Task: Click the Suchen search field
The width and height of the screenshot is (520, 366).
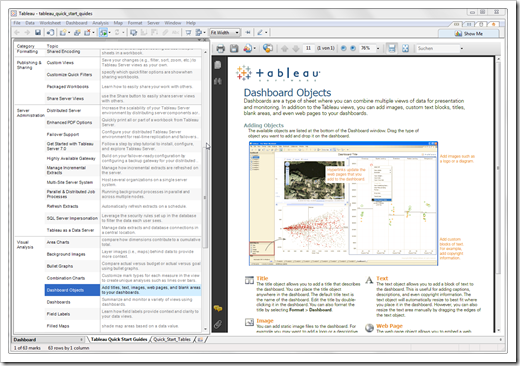Action: point(438,48)
